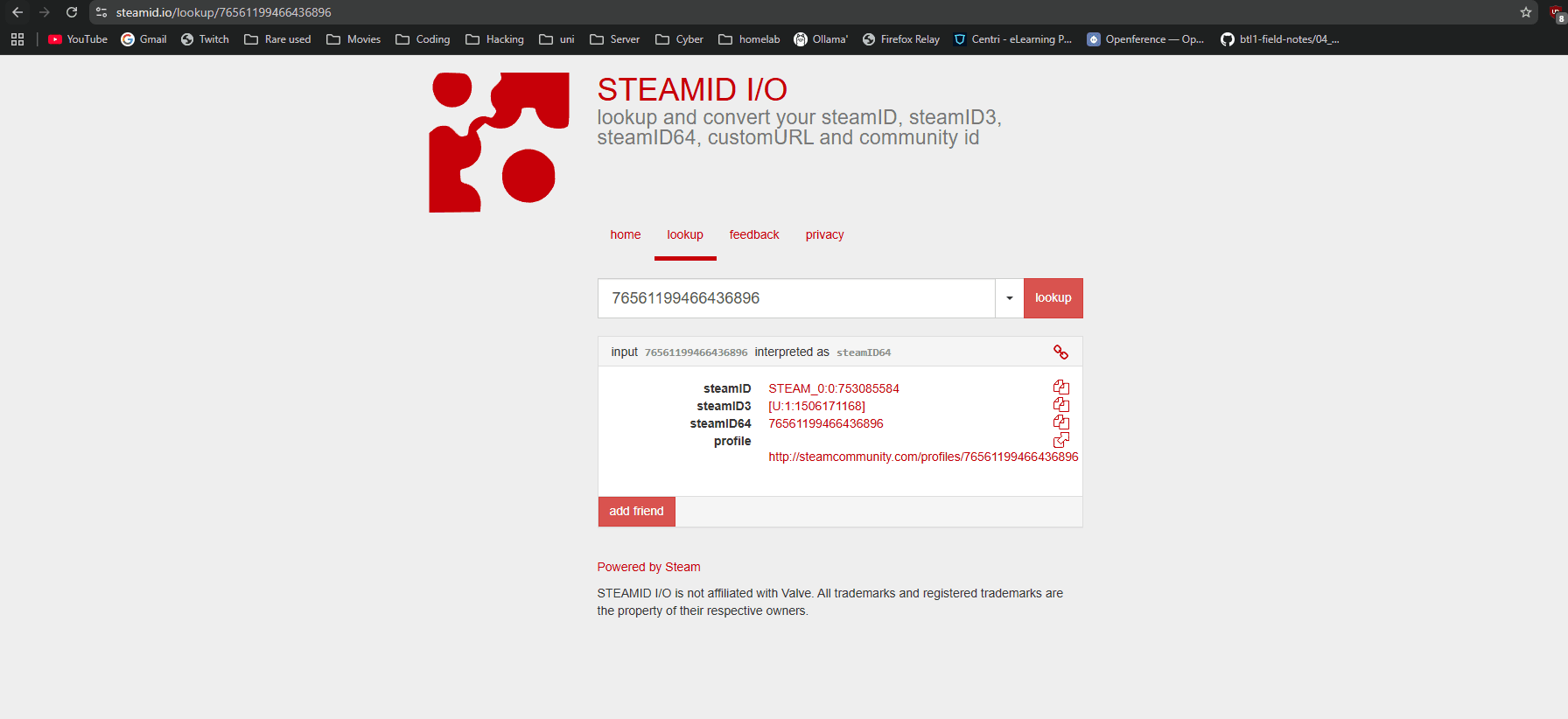
Task: Click the STEAMID I/O title heading
Action: point(692,89)
